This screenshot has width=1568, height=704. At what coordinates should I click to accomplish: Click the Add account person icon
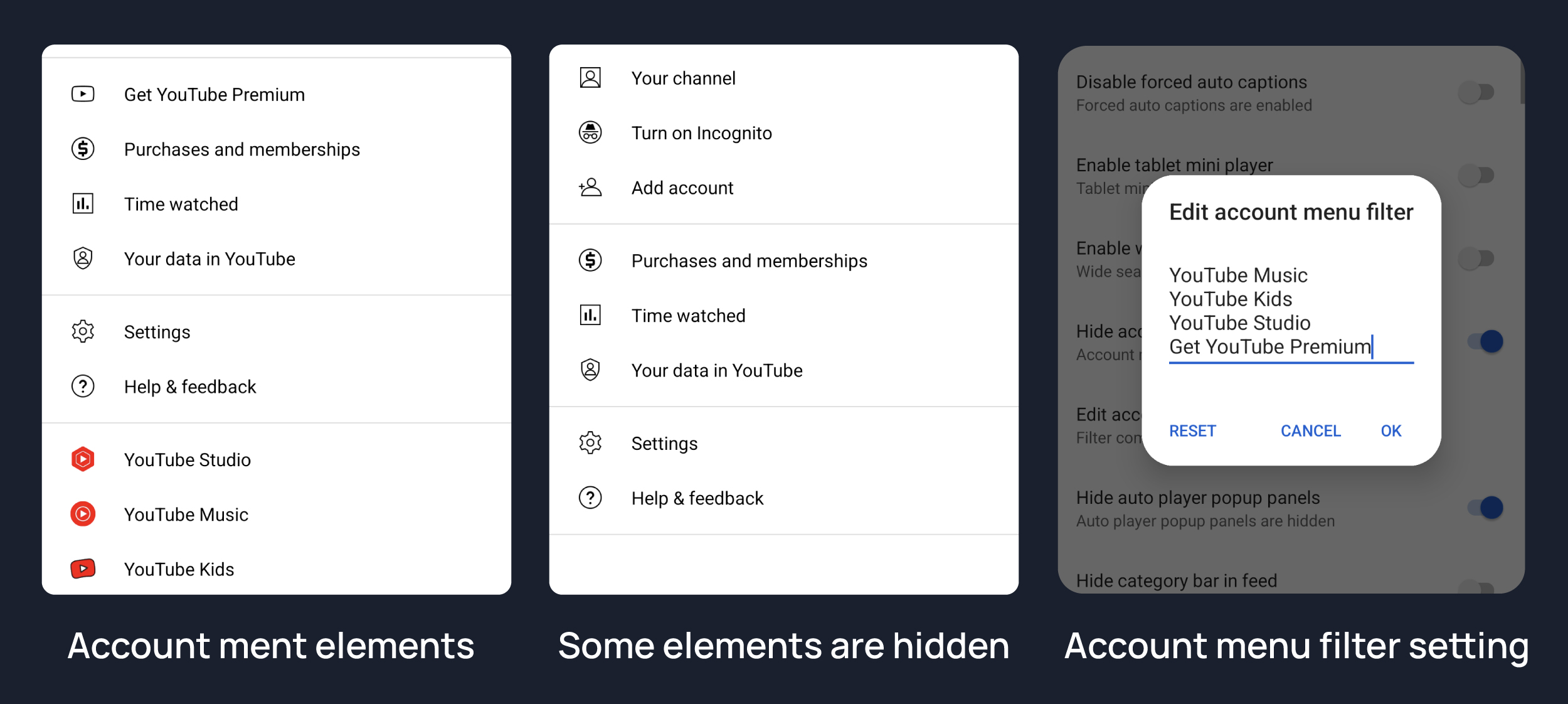tap(590, 187)
